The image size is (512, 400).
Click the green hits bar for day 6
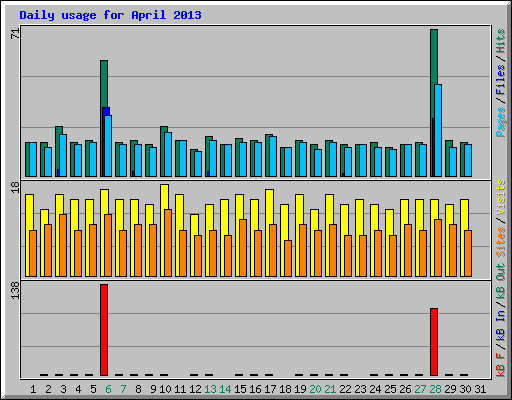pyautogui.click(x=104, y=84)
